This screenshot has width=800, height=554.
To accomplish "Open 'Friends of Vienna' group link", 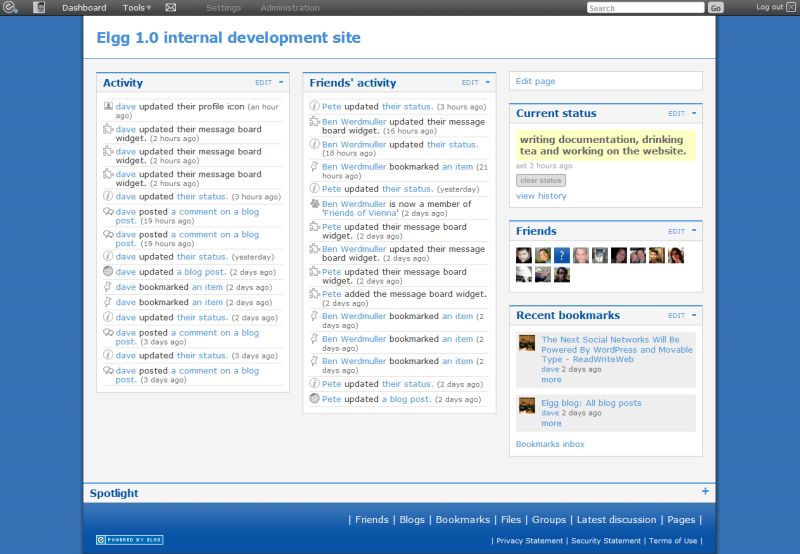I will tap(360, 213).
